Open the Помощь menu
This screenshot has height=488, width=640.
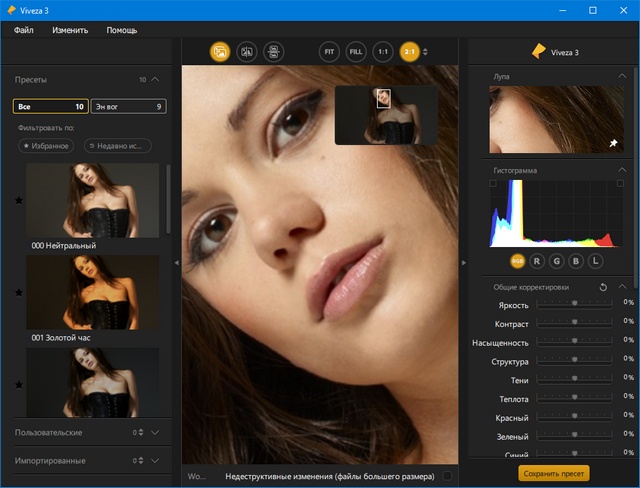click(122, 30)
